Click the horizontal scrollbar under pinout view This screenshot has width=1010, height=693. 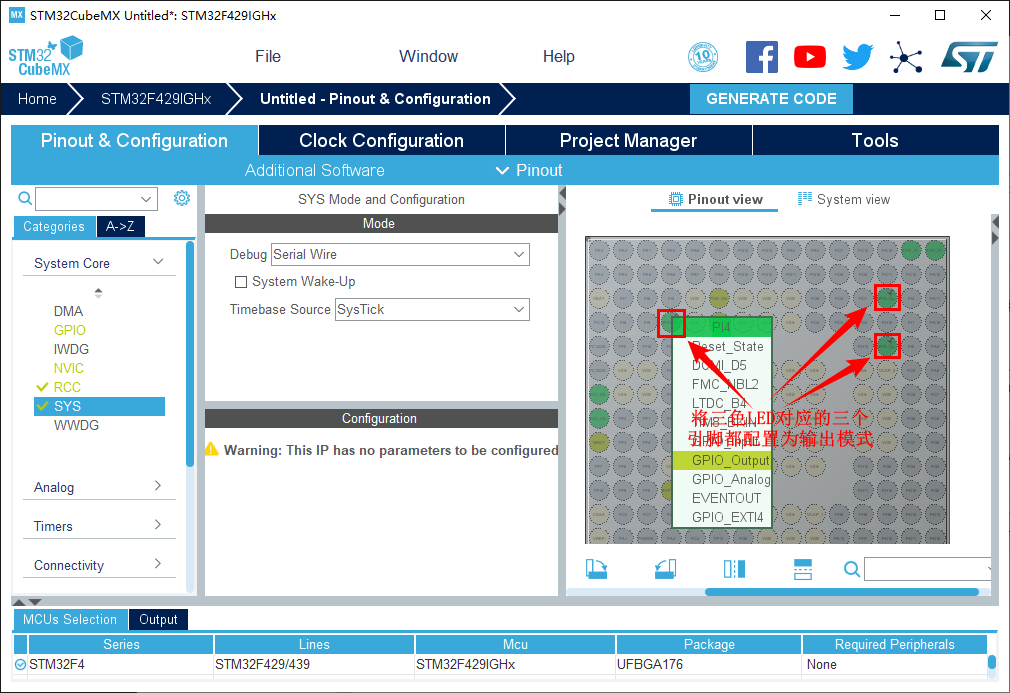[x=840, y=592]
